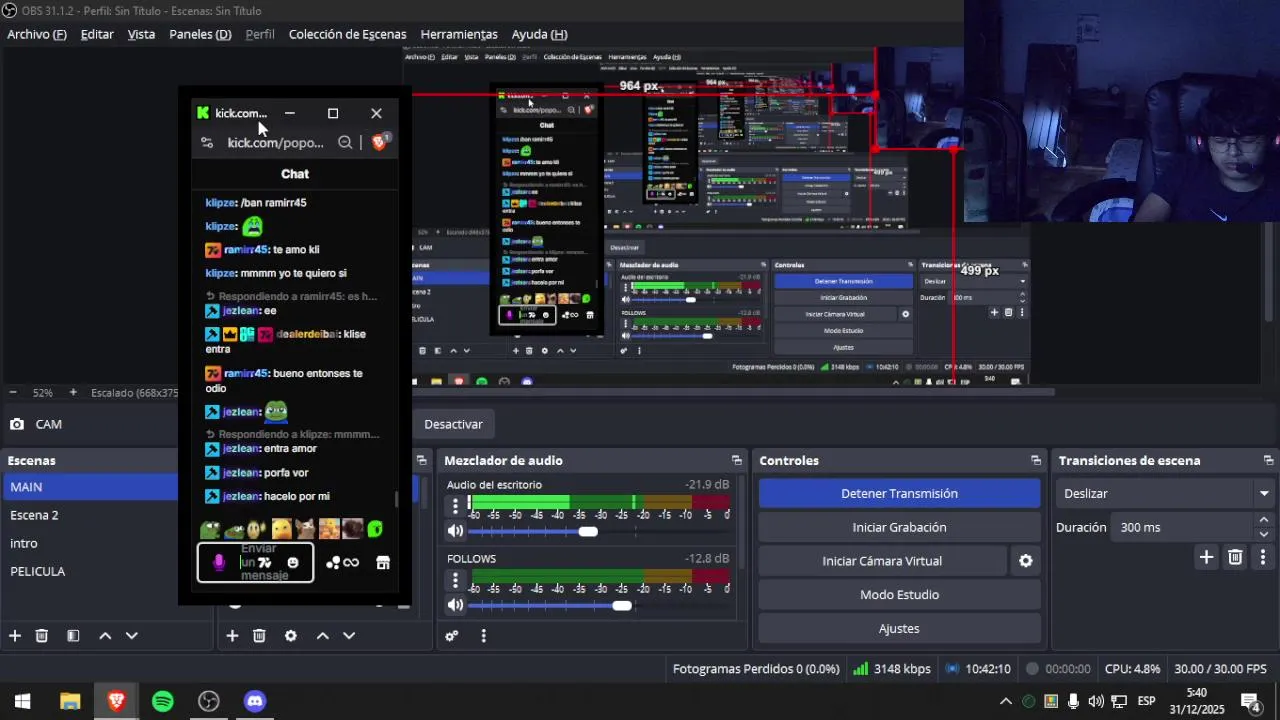Click Brave shield icon in Kick window
Viewport: 1280px width, 720px height.
point(379,143)
